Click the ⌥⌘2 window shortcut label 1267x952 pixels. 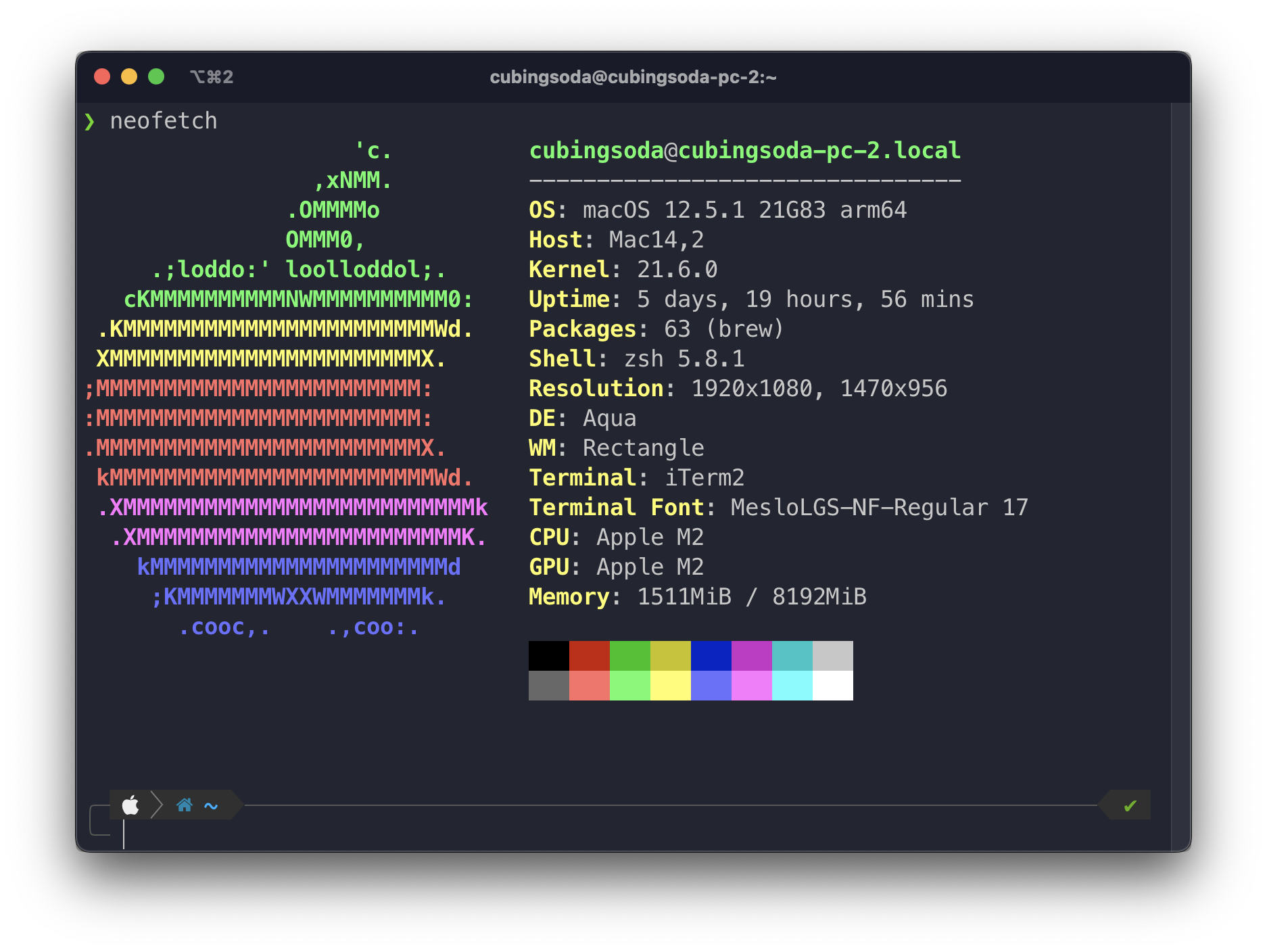pyautogui.click(x=212, y=77)
